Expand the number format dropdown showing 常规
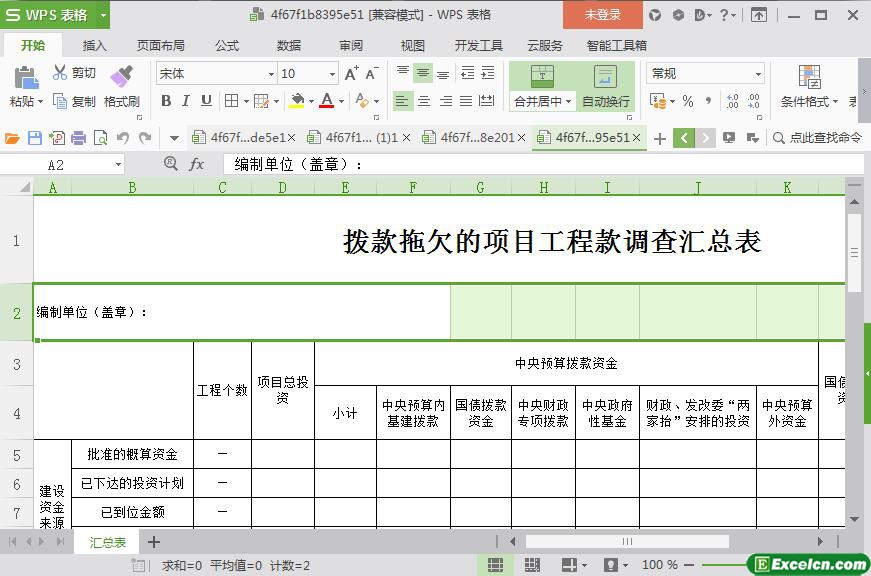Screen dimensions: 871x576 point(758,74)
